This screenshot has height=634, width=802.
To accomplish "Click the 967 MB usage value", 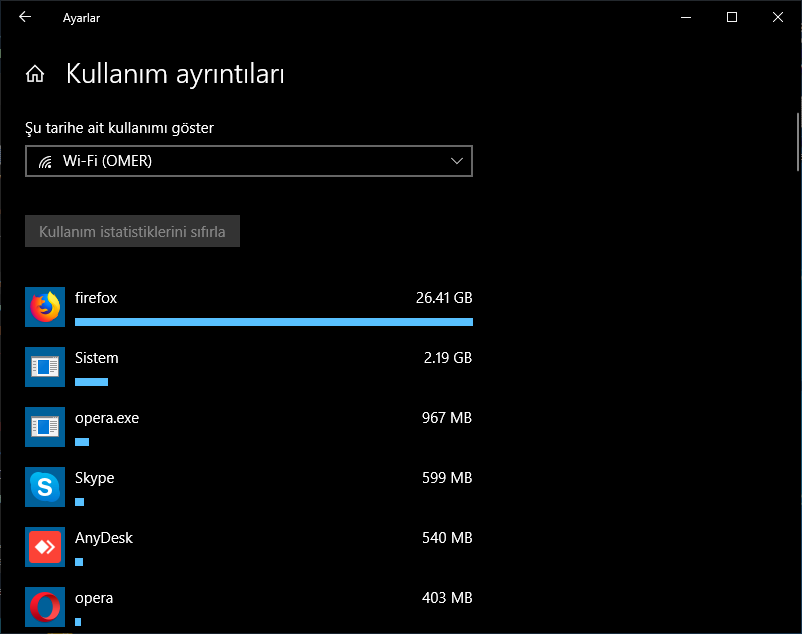I will click(447, 418).
